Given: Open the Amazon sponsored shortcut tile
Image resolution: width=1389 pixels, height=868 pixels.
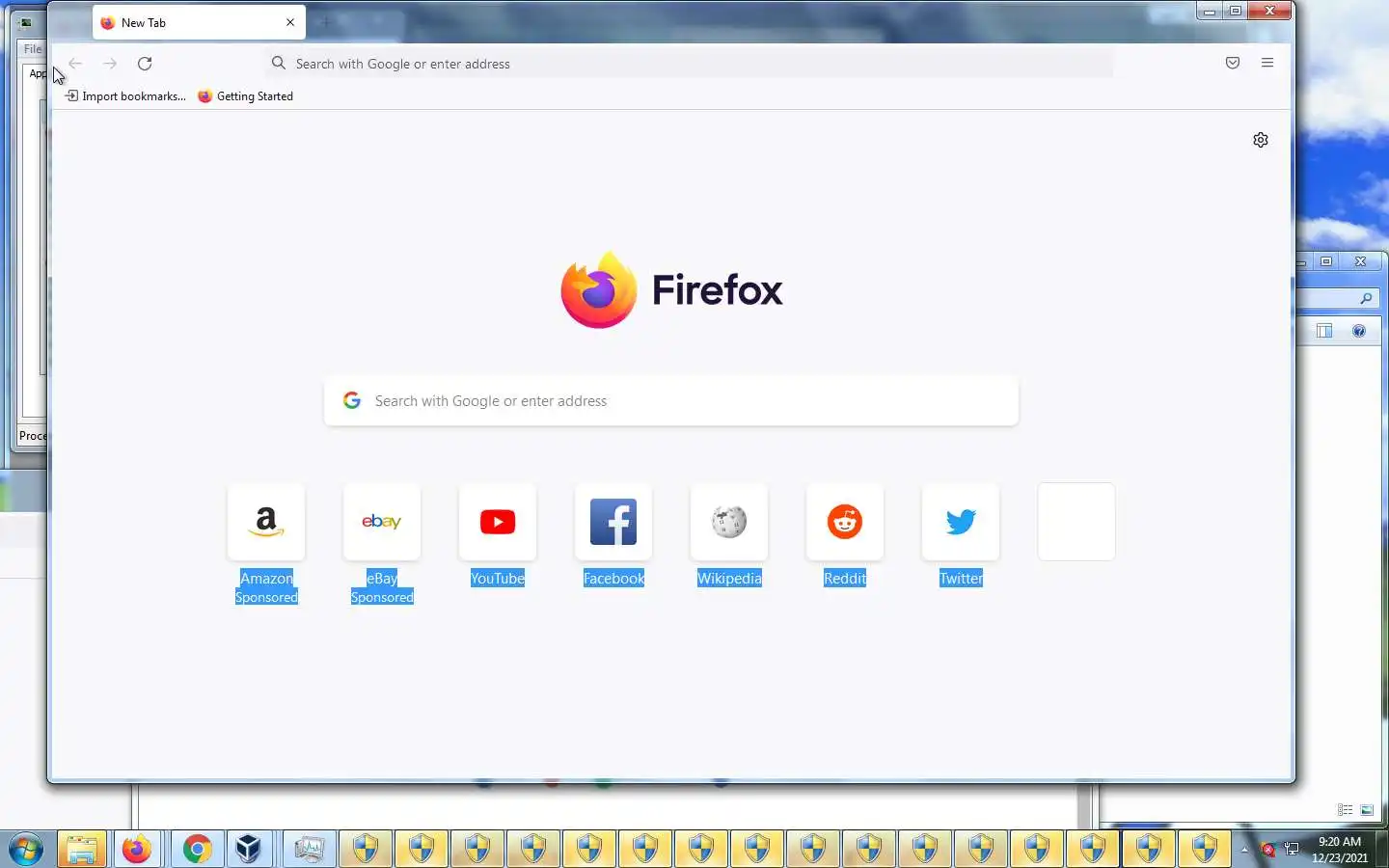Looking at the screenshot, I should [266, 522].
